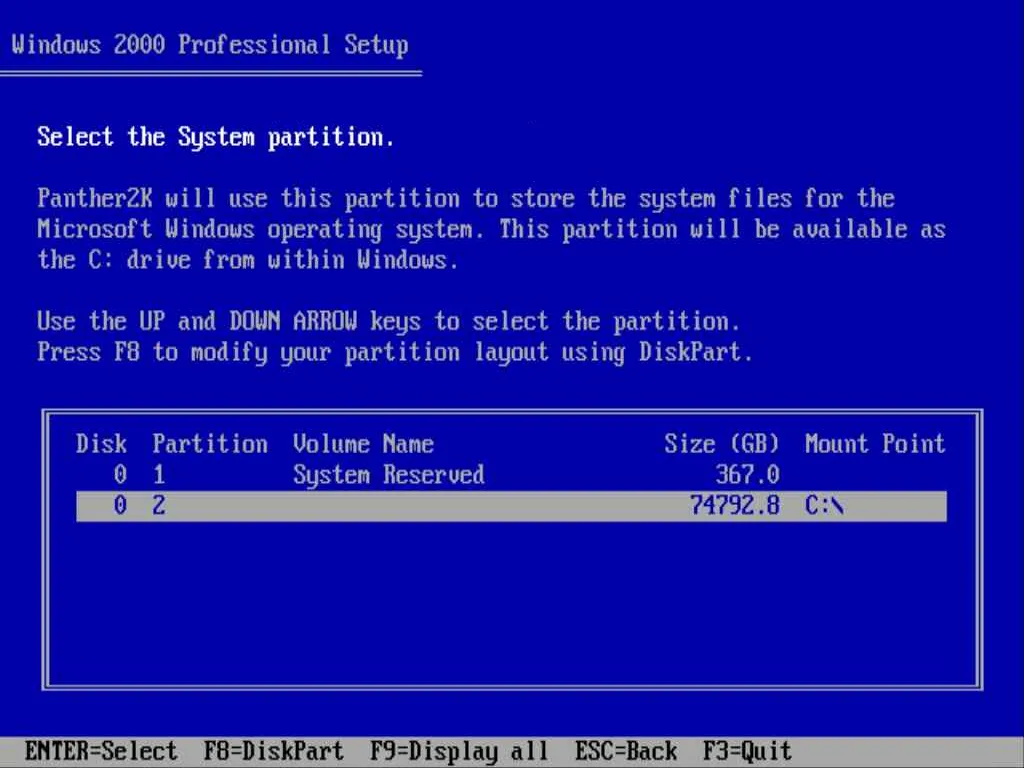
Task: Select the highlighted disk 0 partition 2 row
Action: coord(511,506)
